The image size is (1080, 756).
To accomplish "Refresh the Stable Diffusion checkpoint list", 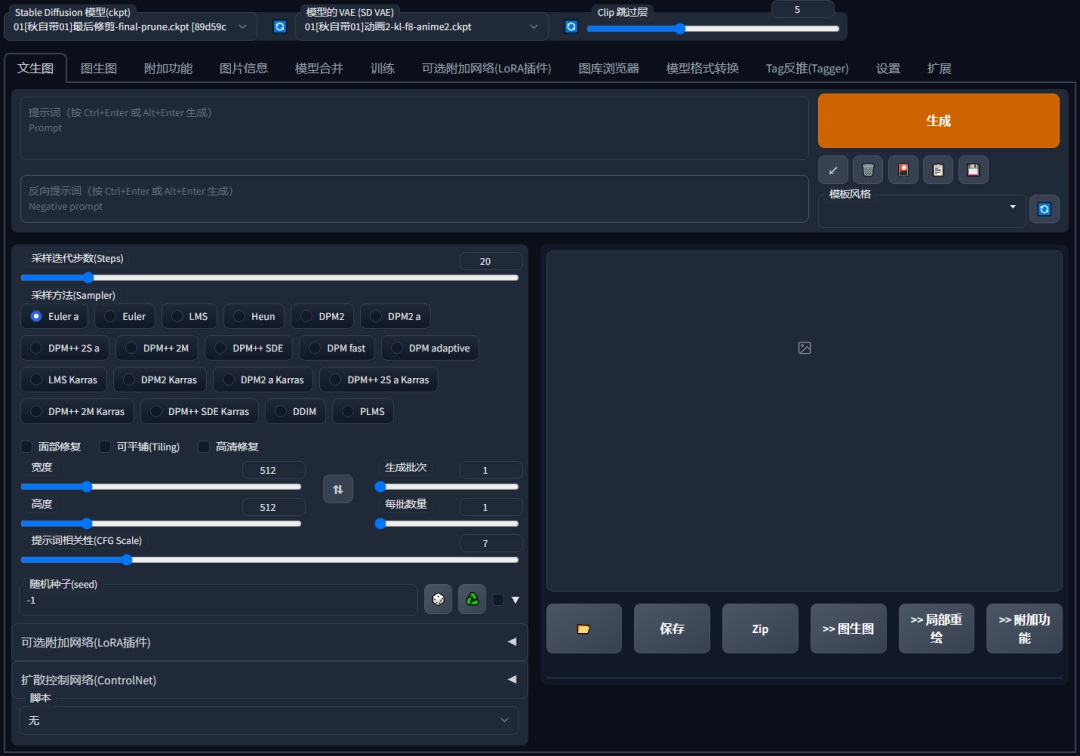I will (280, 27).
